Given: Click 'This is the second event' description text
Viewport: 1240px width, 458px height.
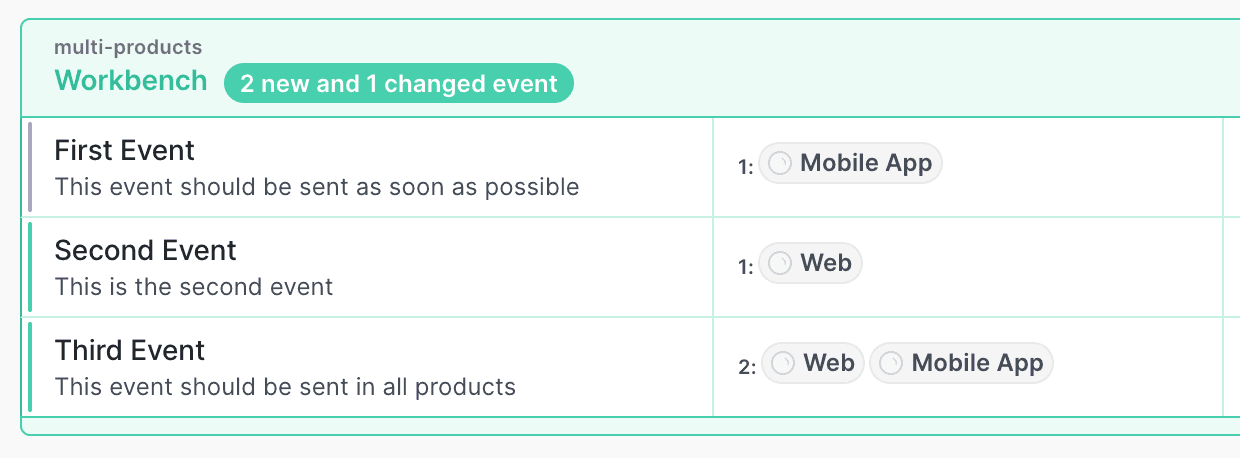Looking at the screenshot, I should [x=193, y=287].
